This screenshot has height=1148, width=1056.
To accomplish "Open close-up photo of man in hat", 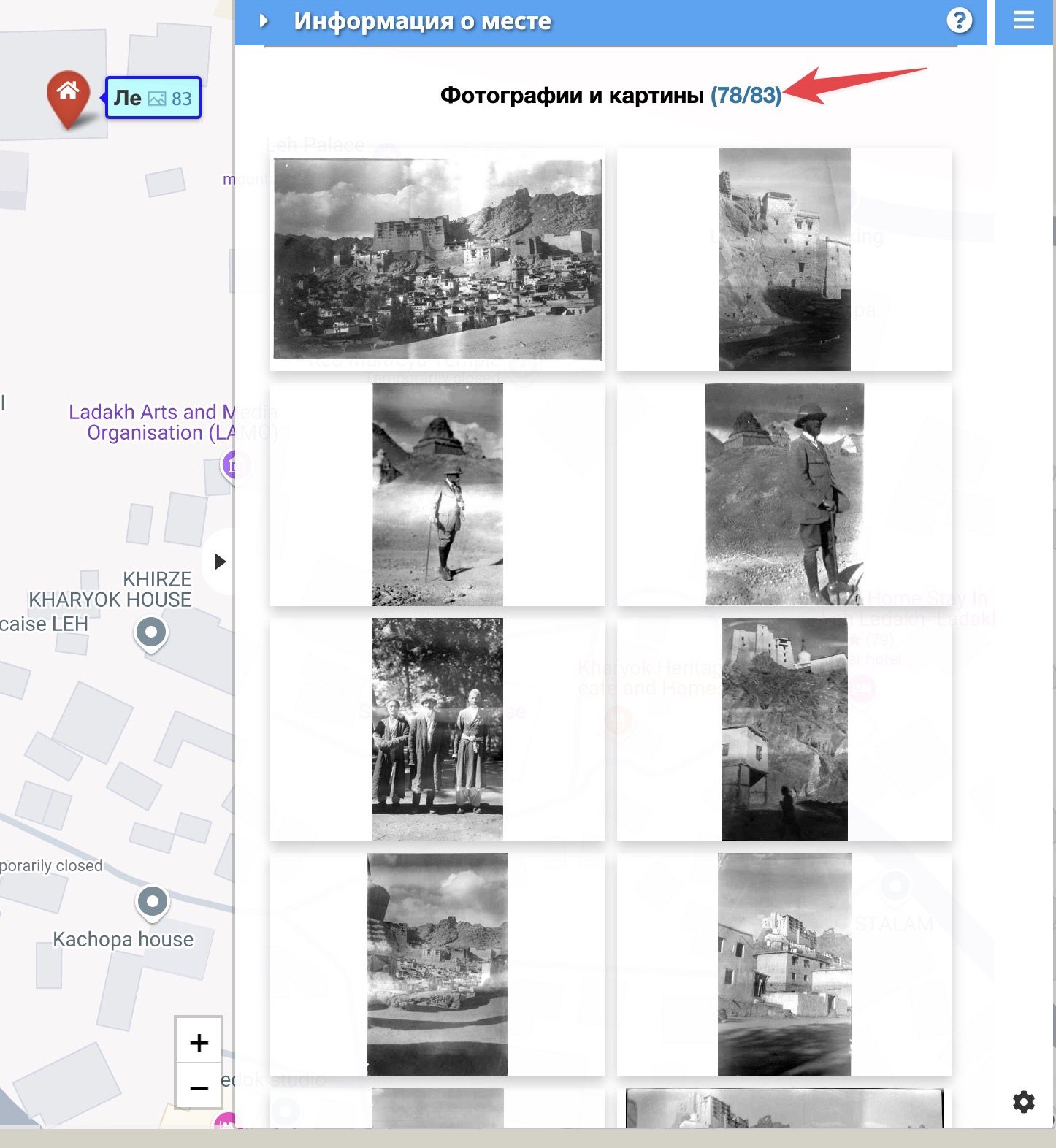I will tap(784, 494).
